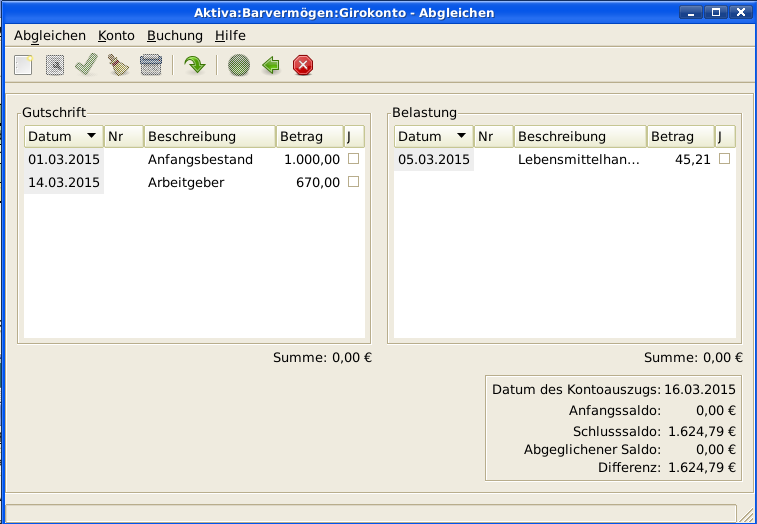Check the Anfangsbestand reconciled checkbox
The width and height of the screenshot is (757, 524).
353,159
